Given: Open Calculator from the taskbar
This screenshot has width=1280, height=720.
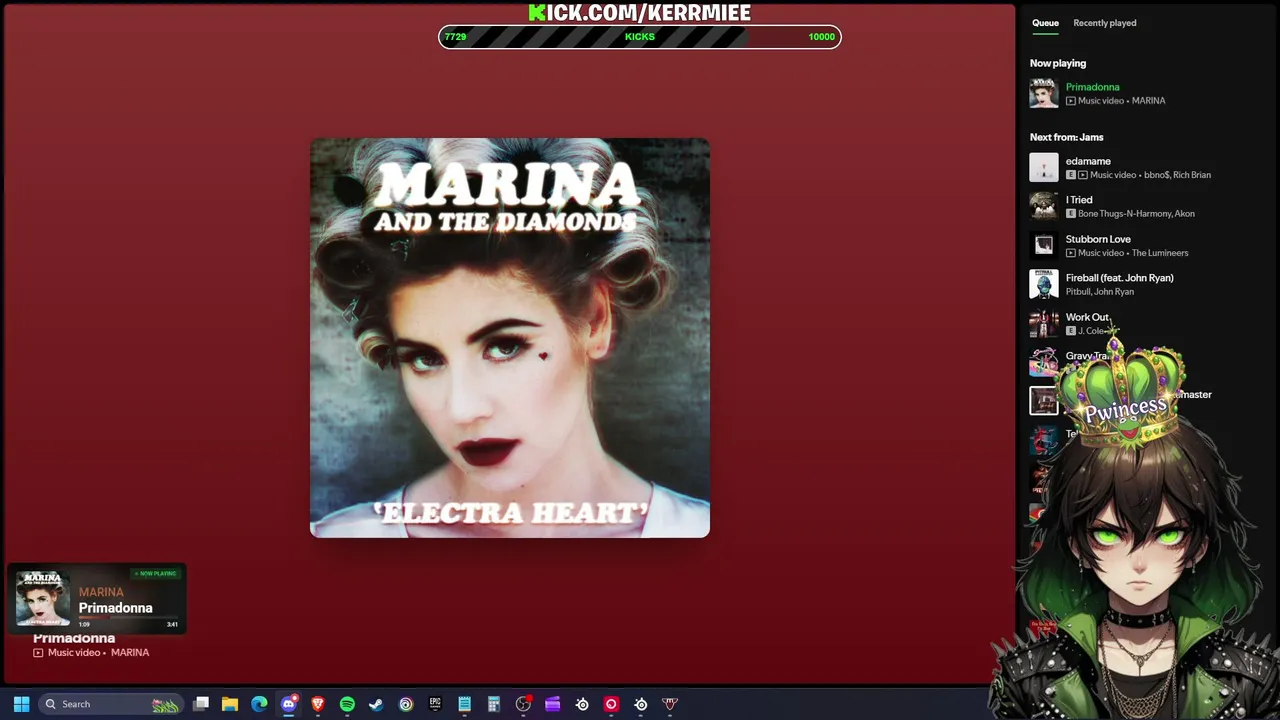Looking at the screenshot, I should coord(493,704).
